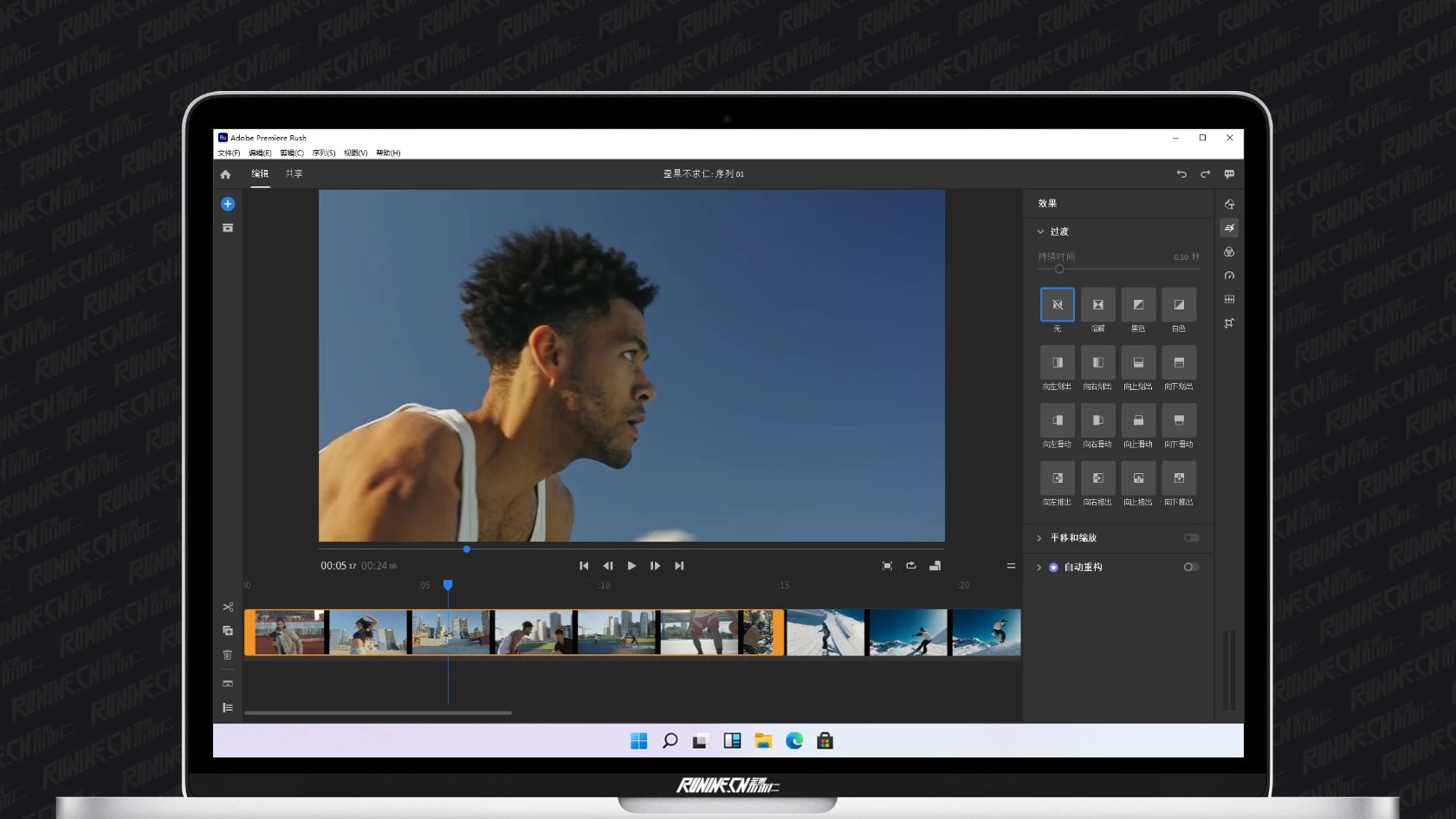Expand the 自动重构 section

[x=1039, y=568]
